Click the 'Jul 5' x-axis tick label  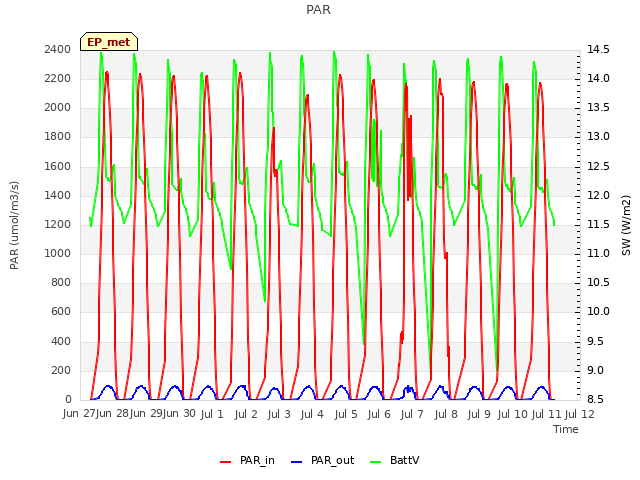[x=346, y=414]
